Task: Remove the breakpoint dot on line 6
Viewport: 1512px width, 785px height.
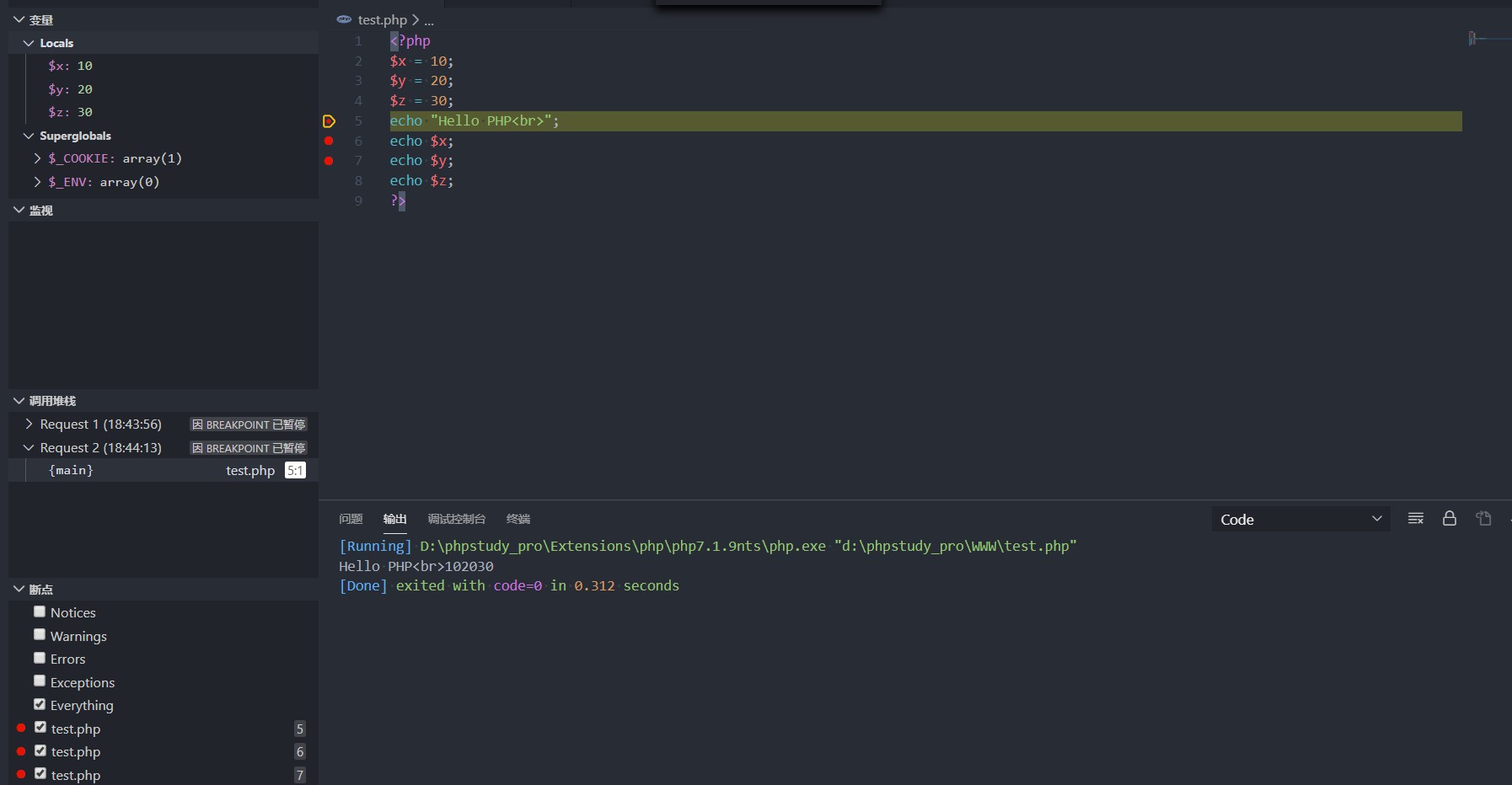Action: (x=329, y=141)
